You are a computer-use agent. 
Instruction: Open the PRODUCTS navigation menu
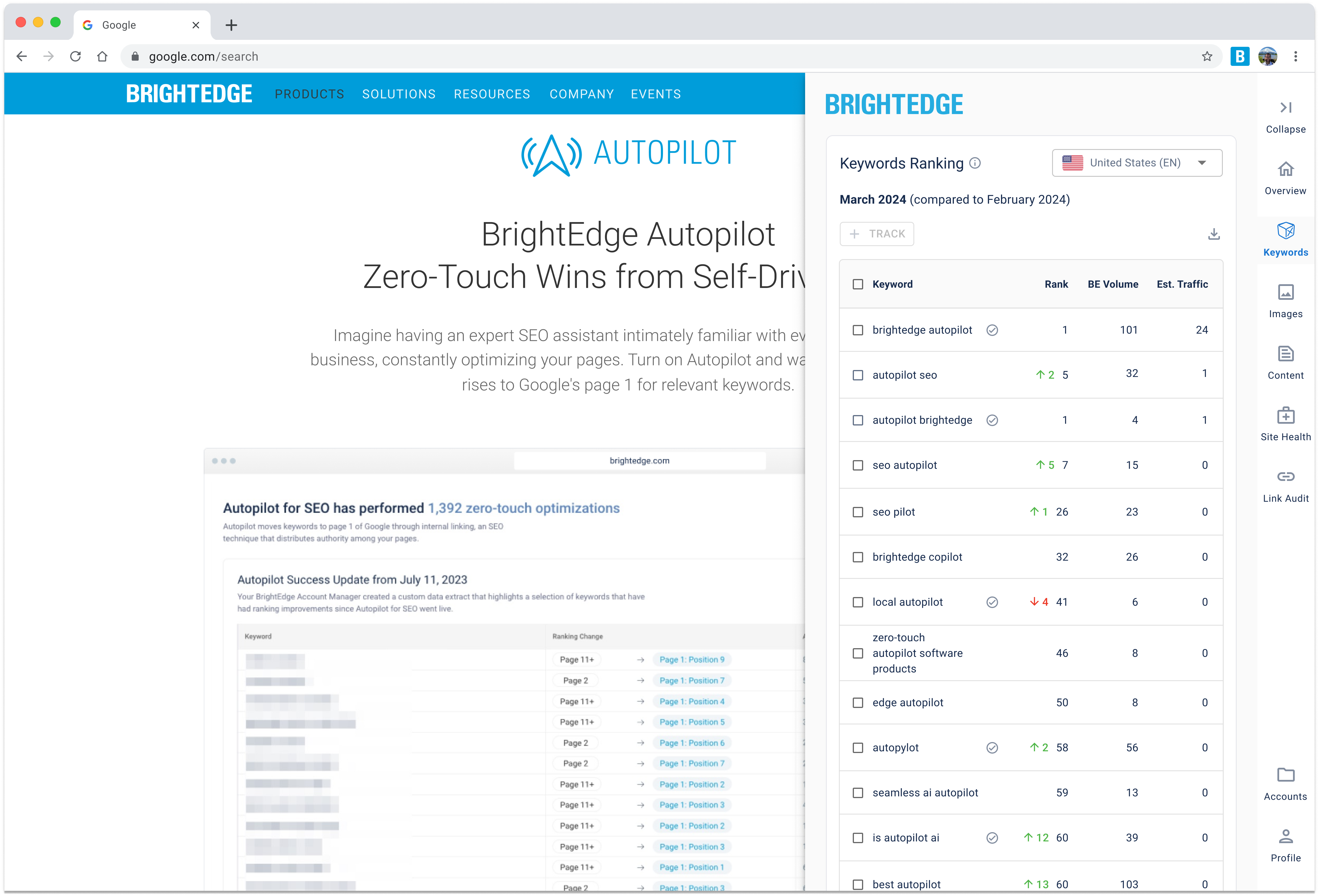tap(309, 94)
